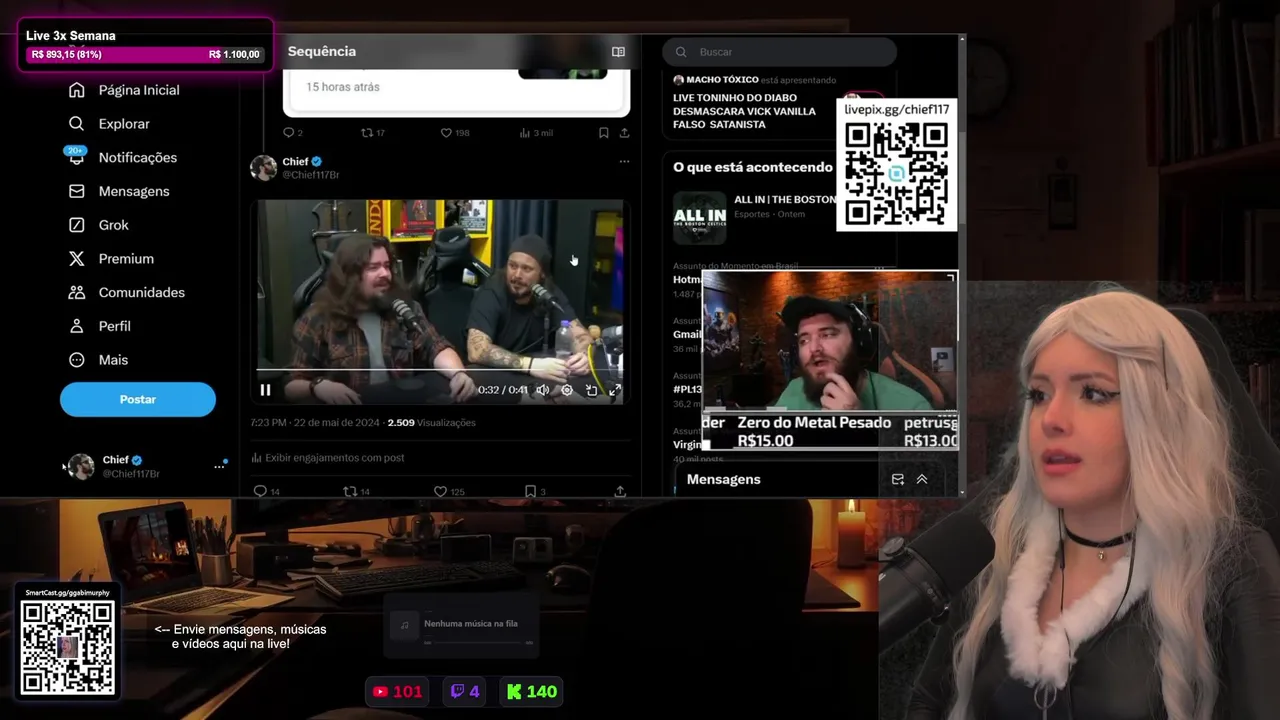Click the livepix.gg/chief117 QR code
This screenshot has height=720, width=1280.
coord(897,175)
